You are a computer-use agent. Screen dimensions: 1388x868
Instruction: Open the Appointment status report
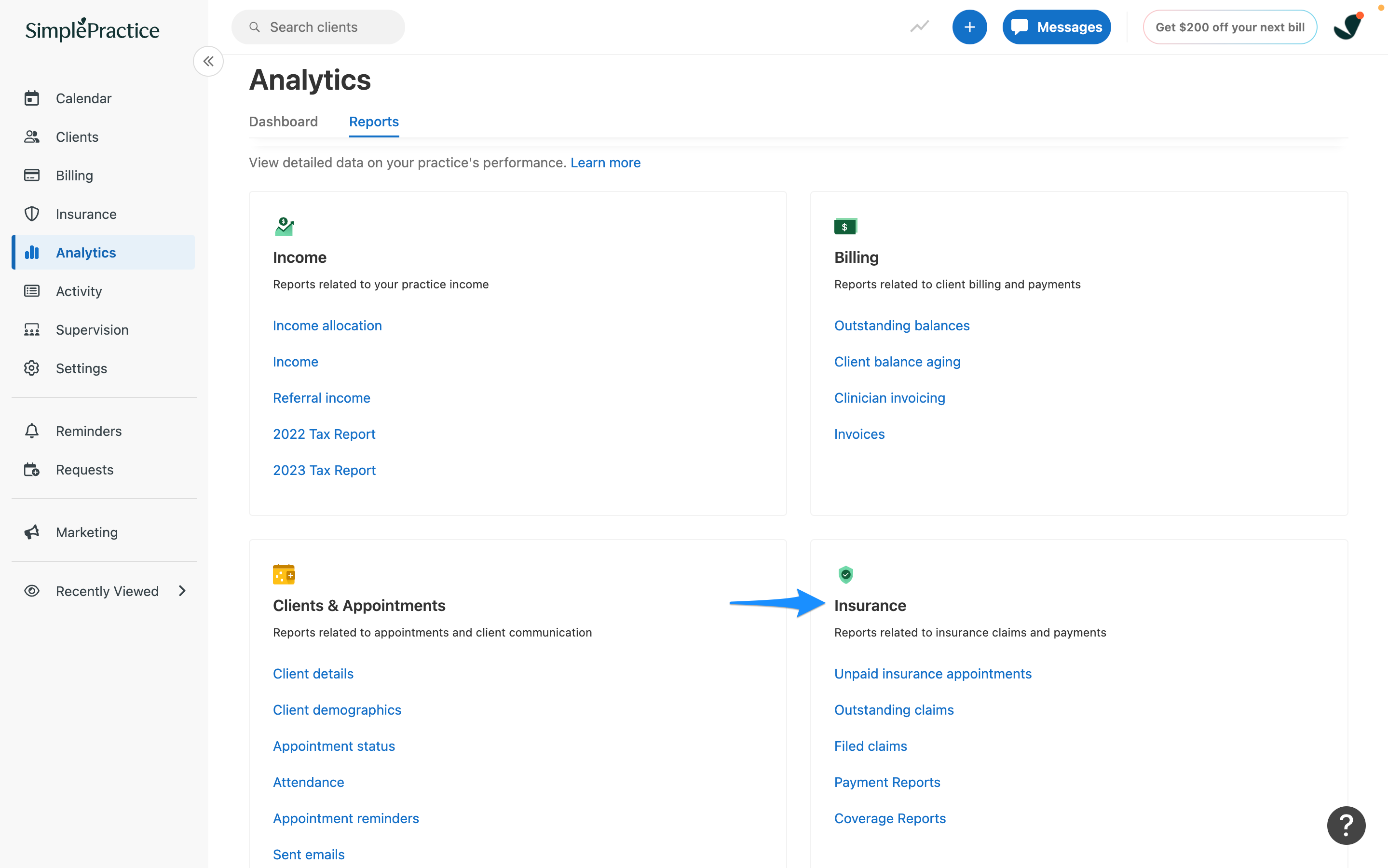pos(334,746)
